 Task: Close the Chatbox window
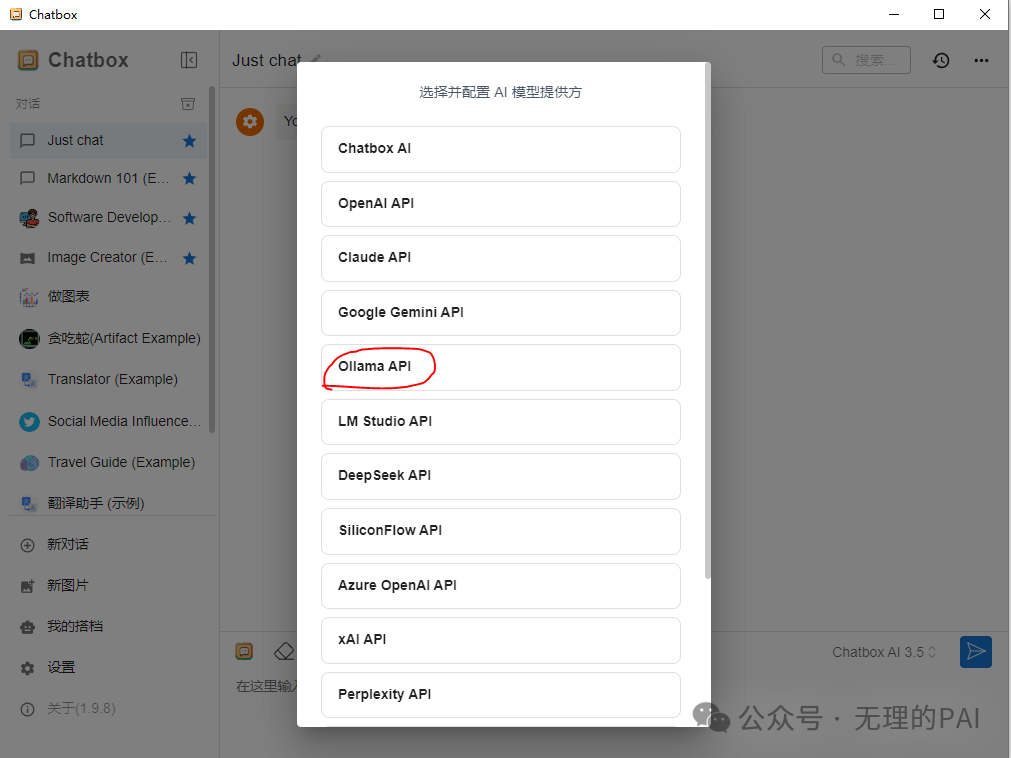[985, 14]
